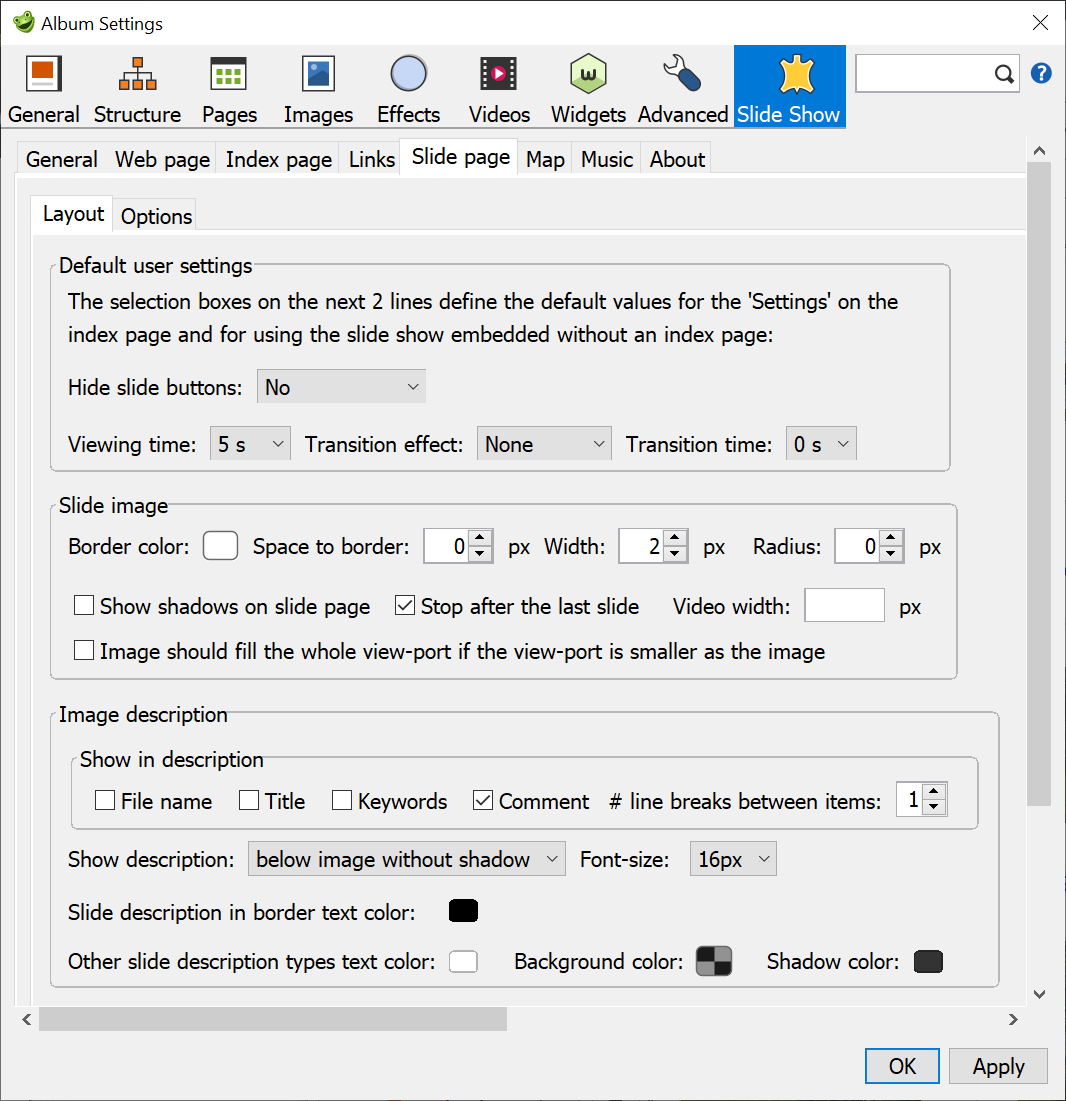Viewport: 1066px width, 1101px height.
Task: Check the File name description option
Action: pos(105,800)
